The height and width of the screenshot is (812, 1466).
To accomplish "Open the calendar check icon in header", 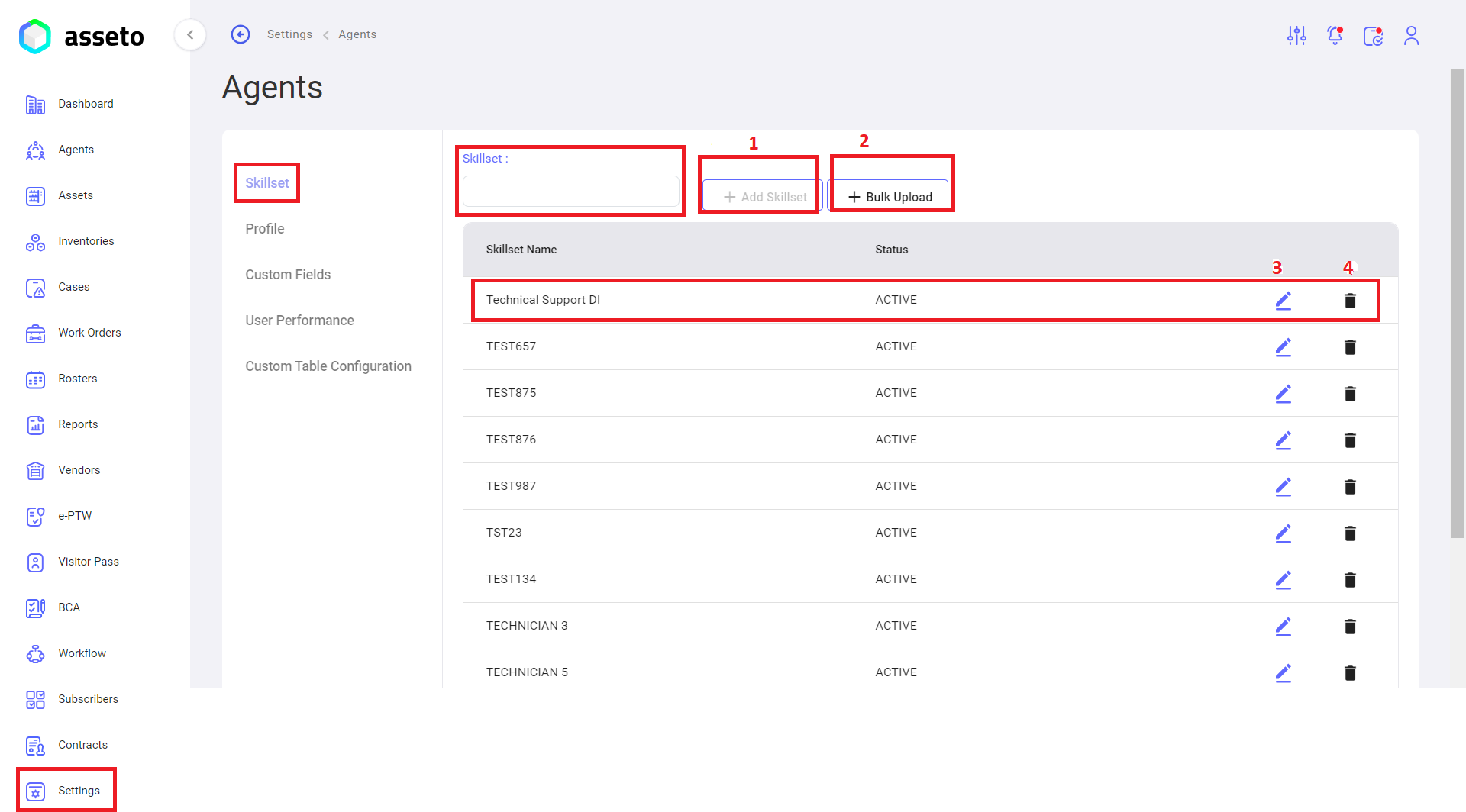I will coord(1373,36).
